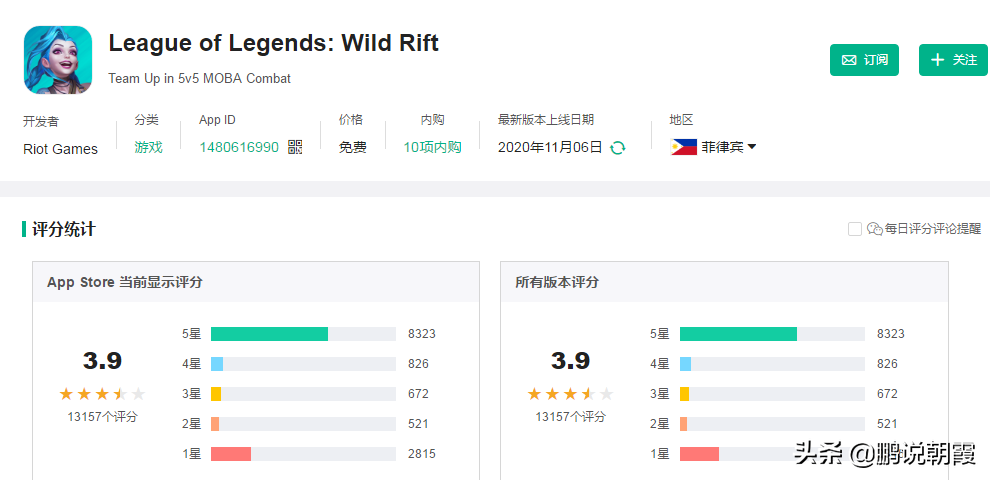The image size is (990, 480).
Task: Open the 游戏 category link
Action: [x=148, y=147]
